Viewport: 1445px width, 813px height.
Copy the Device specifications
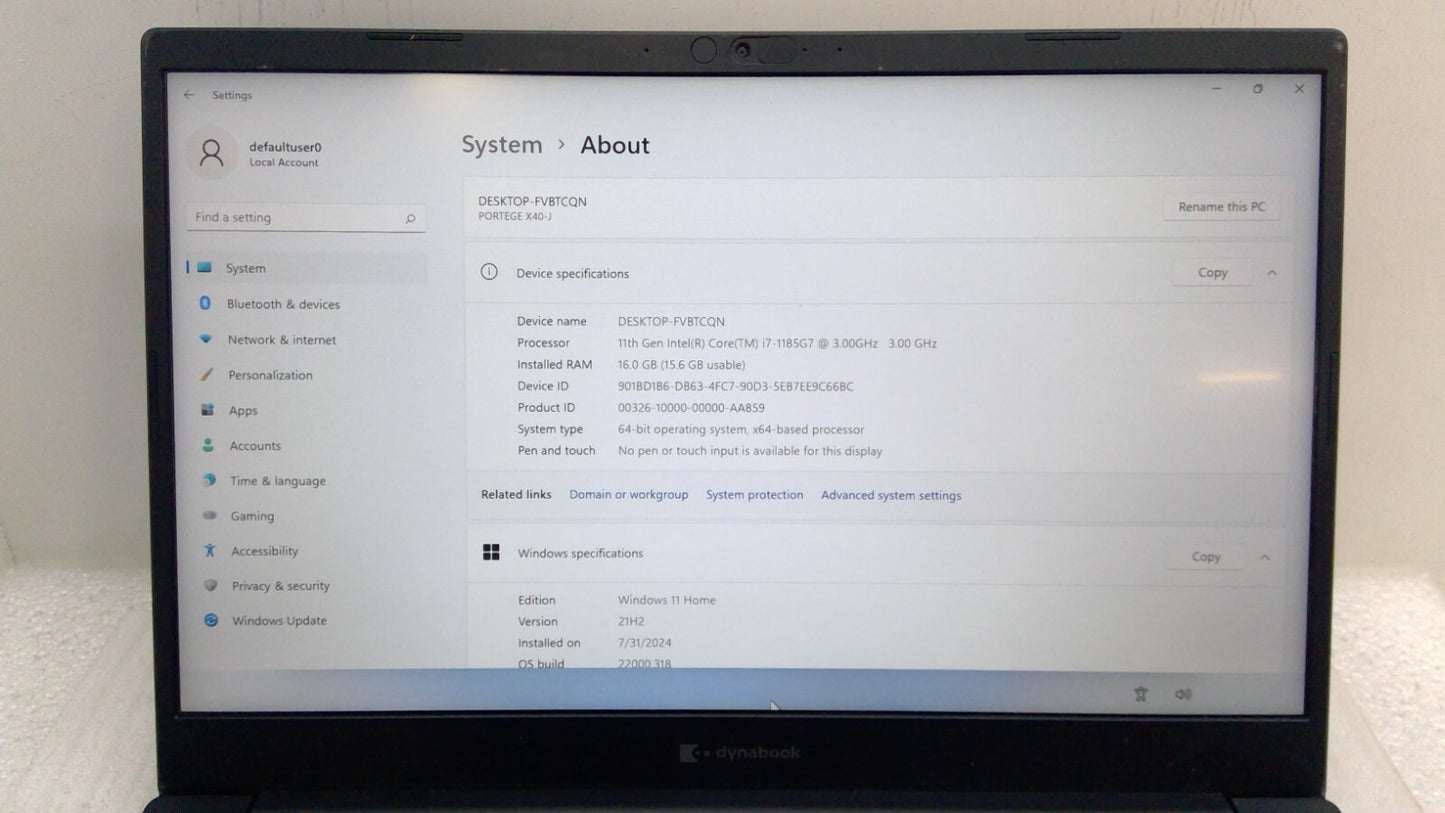coord(1212,273)
